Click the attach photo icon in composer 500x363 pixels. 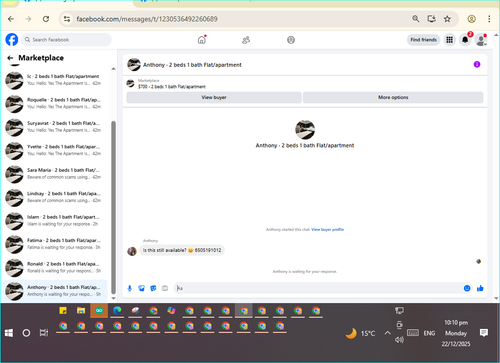(141, 288)
